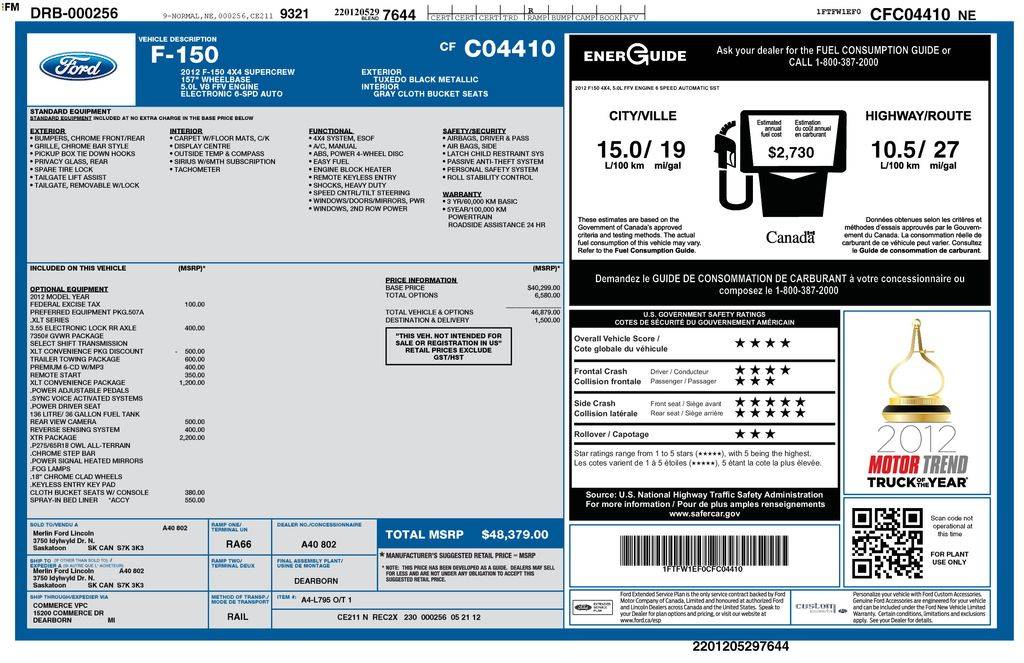1024x663 pixels.
Task: Select the golden calipers Motor Trend trophy
Action: 917,369
